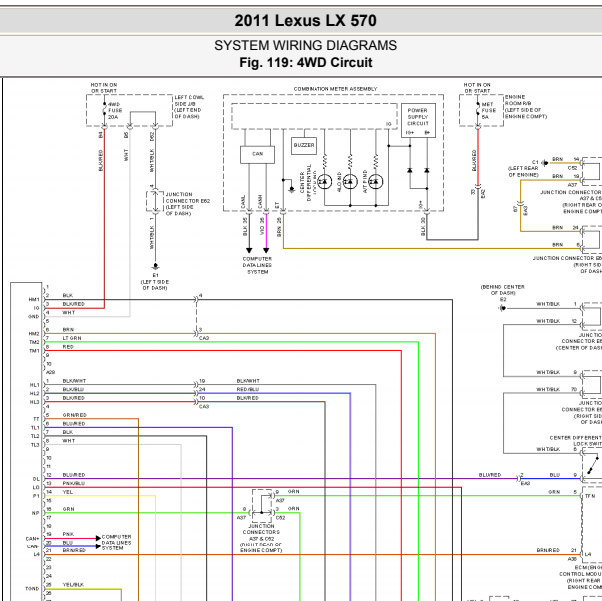
Task: Click "JUNCTION CONNECTOR E62 (LEFT SIDE OF DASH)" label
Action: (x=187, y=204)
